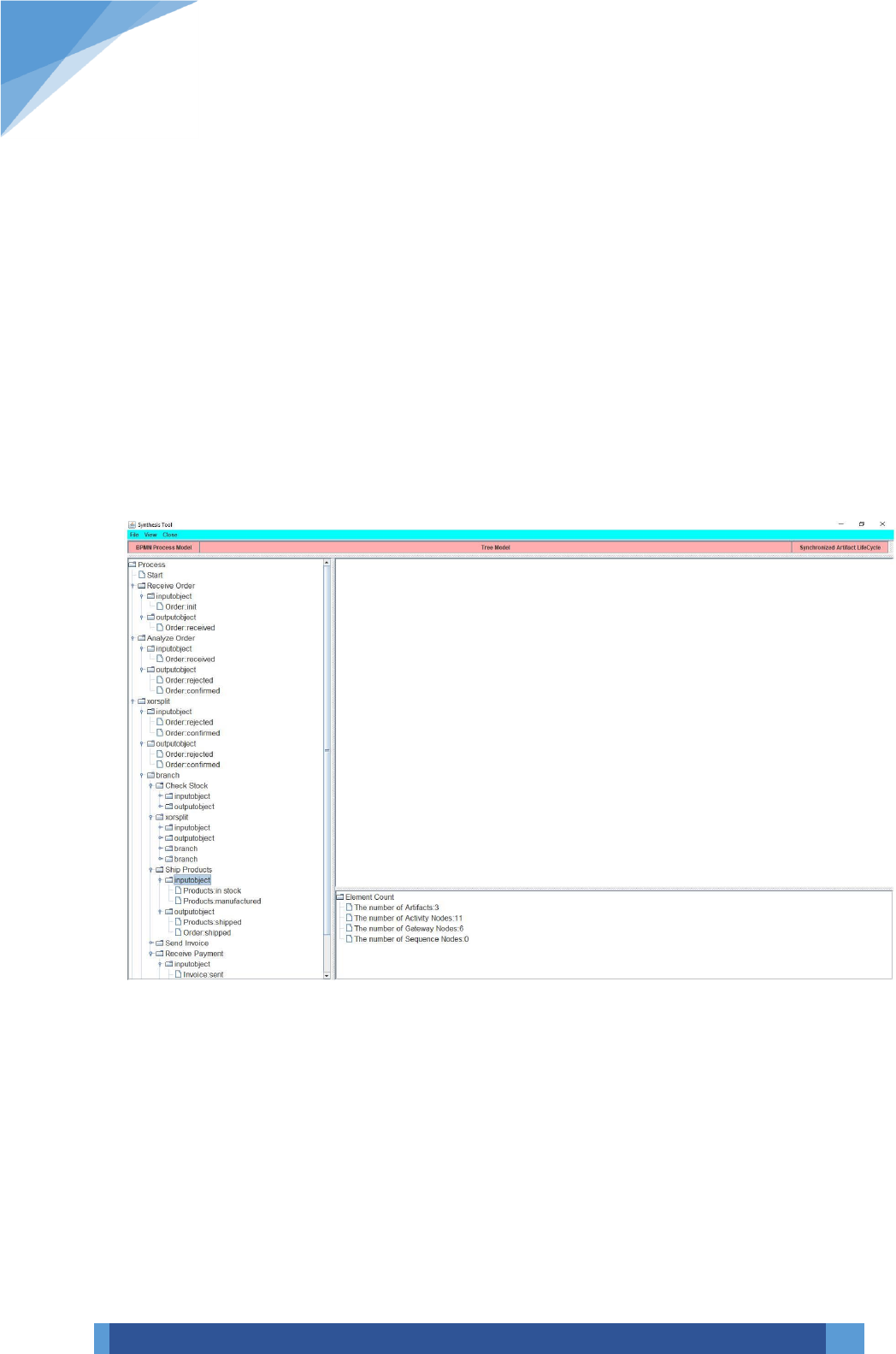Expand the Send Invoice tree node

(x=150, y=943)
